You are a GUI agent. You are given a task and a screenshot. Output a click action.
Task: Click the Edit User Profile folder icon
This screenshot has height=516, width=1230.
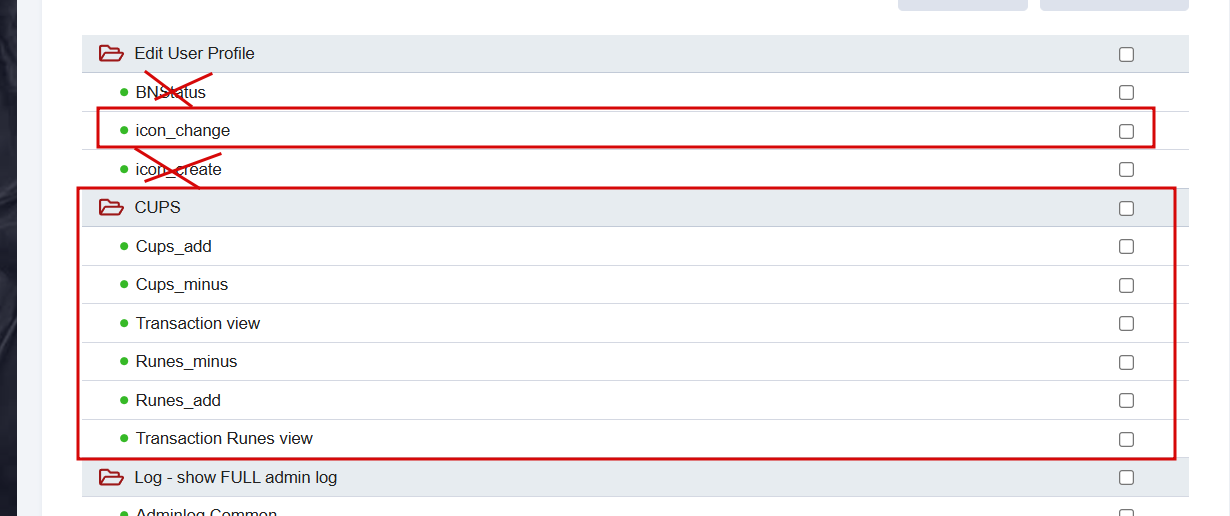tap(111, 54)
